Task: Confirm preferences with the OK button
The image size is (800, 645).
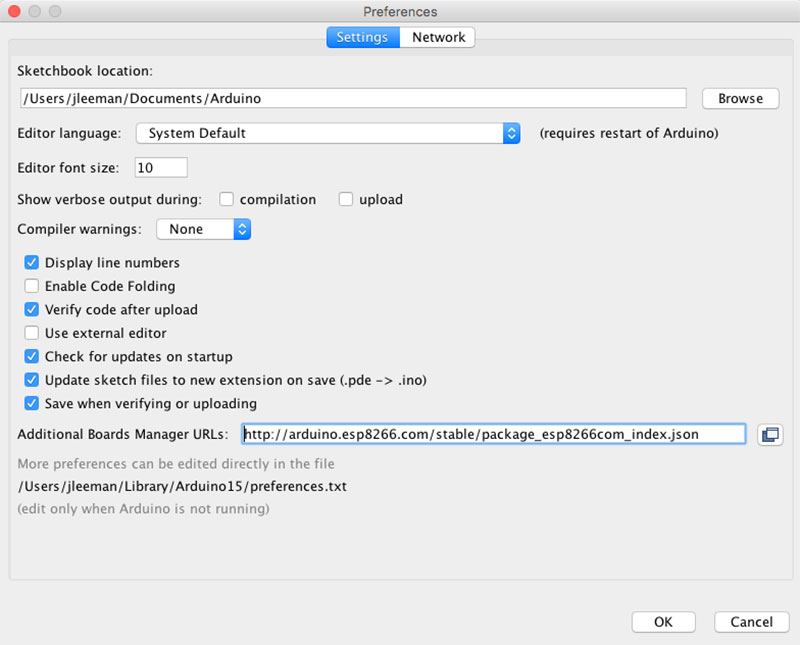Action: pos(663,622)
